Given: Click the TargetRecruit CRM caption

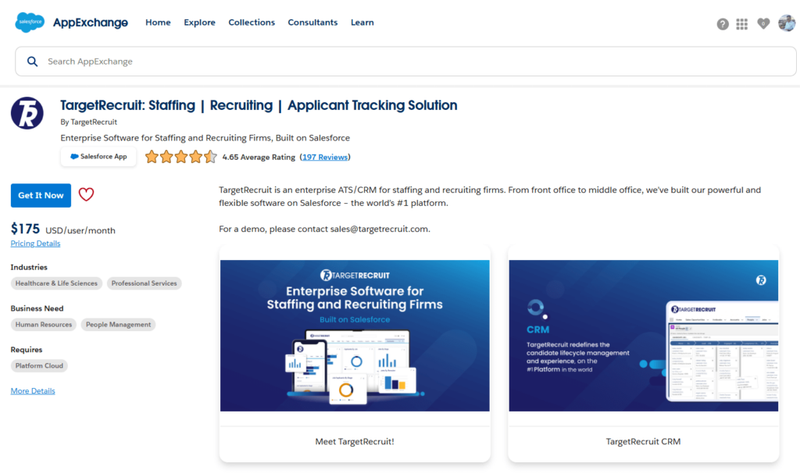Looking at the screenshot, I should coord(643,441).
